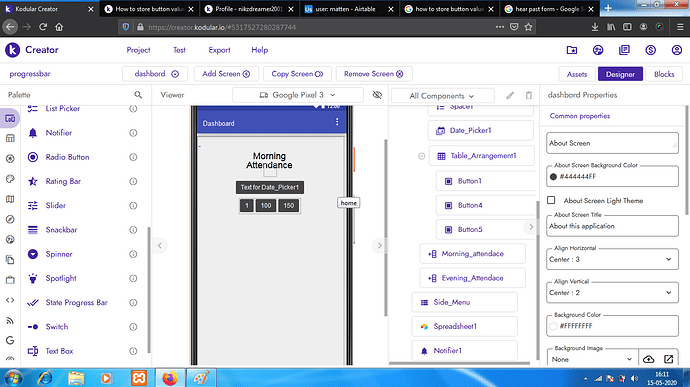Click the Remove Screen button
690x387 pixels.
pos(374,74)
